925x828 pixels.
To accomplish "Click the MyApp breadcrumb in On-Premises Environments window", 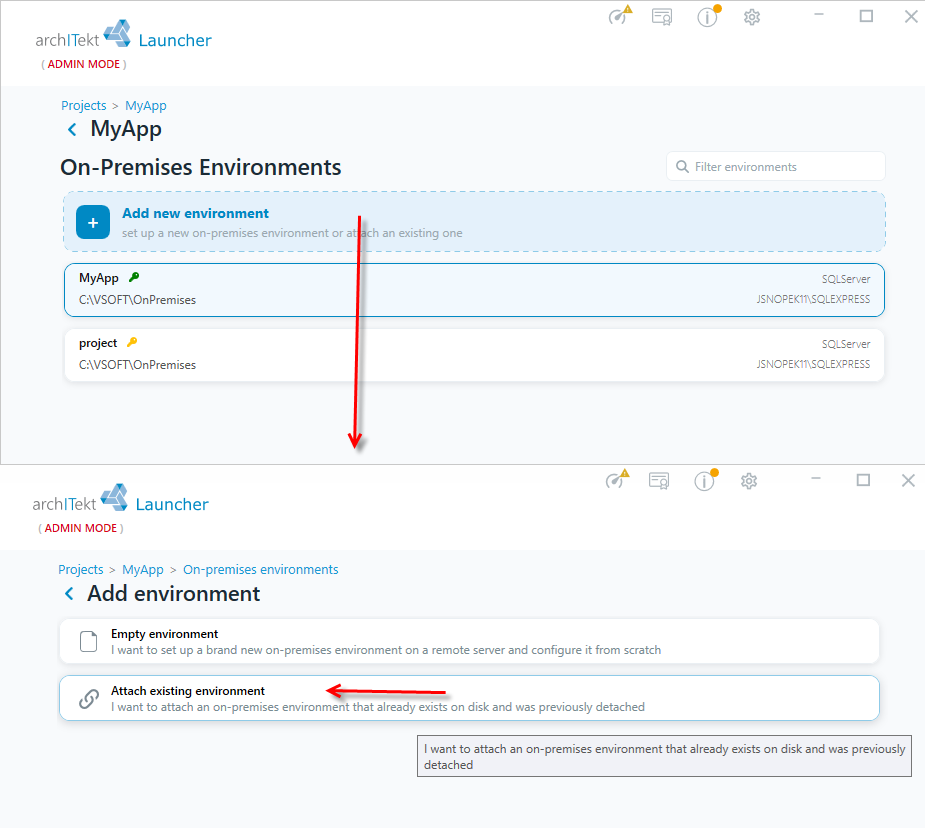I will 146,106.
